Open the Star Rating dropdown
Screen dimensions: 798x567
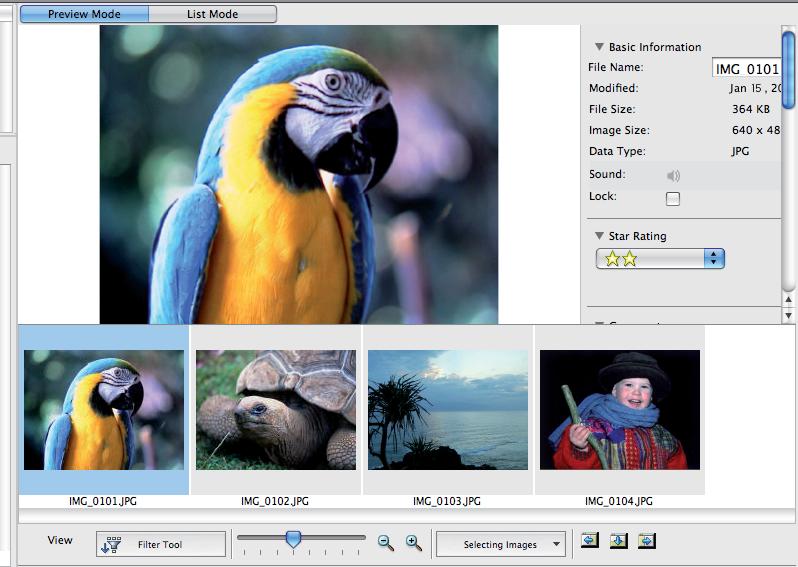point(660,259)
